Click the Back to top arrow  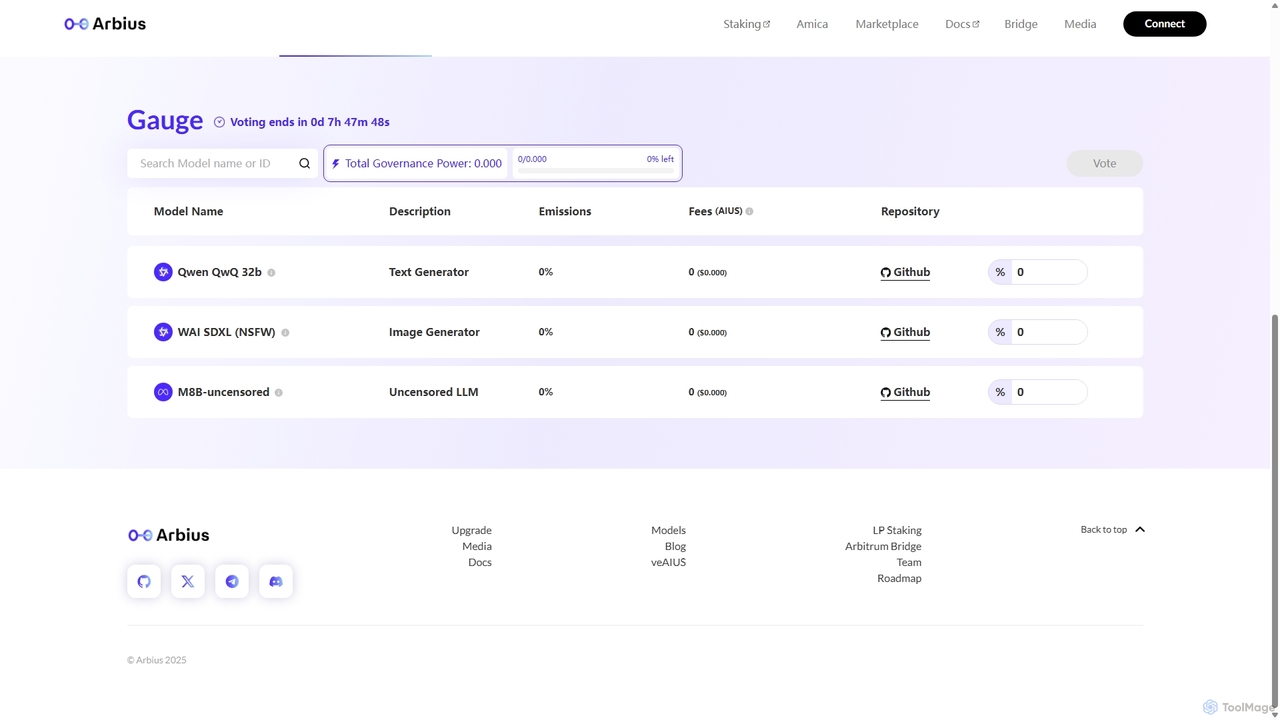point(1140,530)
